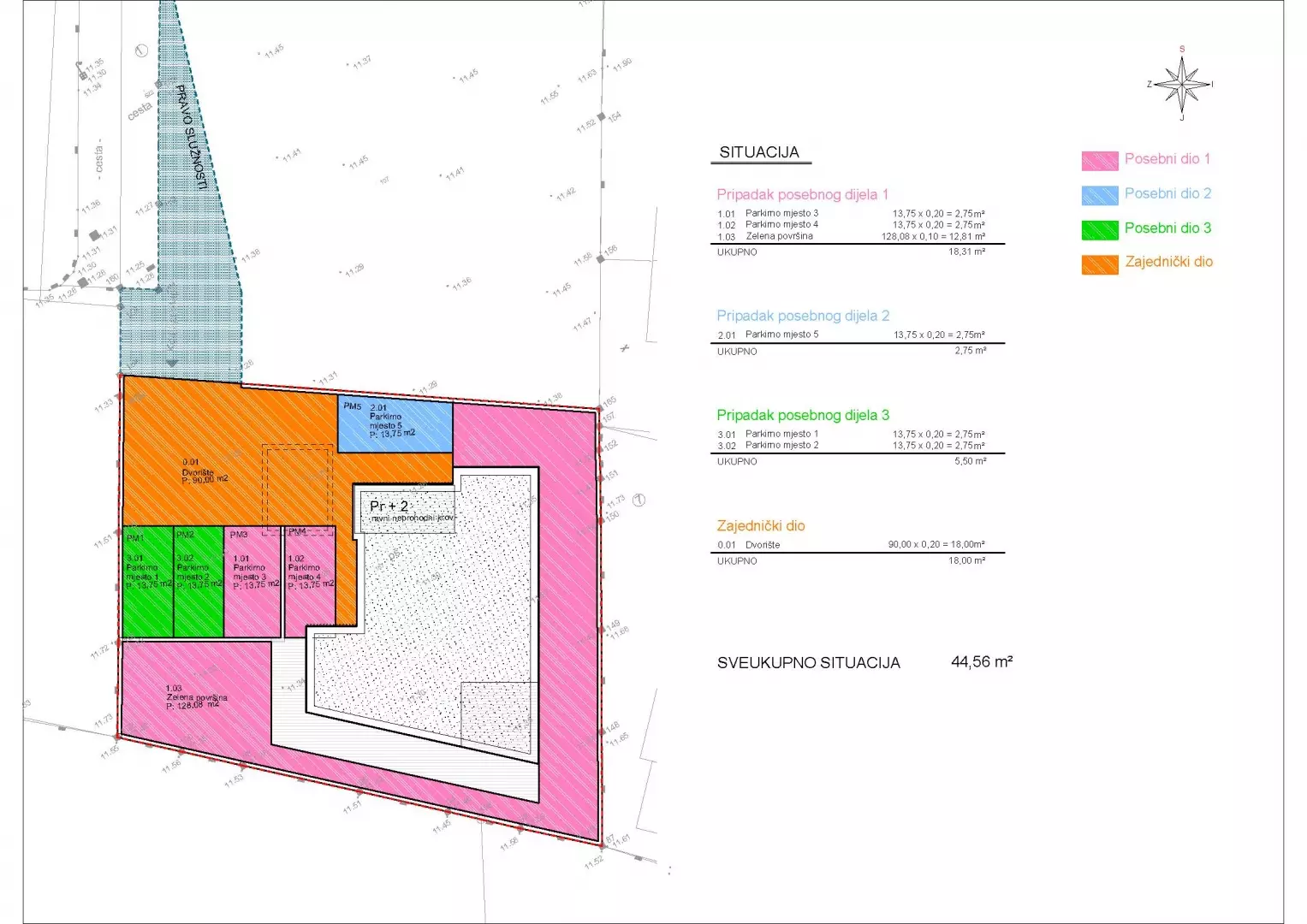Pick the green Posebni dio 3 legend swatch

(1100, 229)
